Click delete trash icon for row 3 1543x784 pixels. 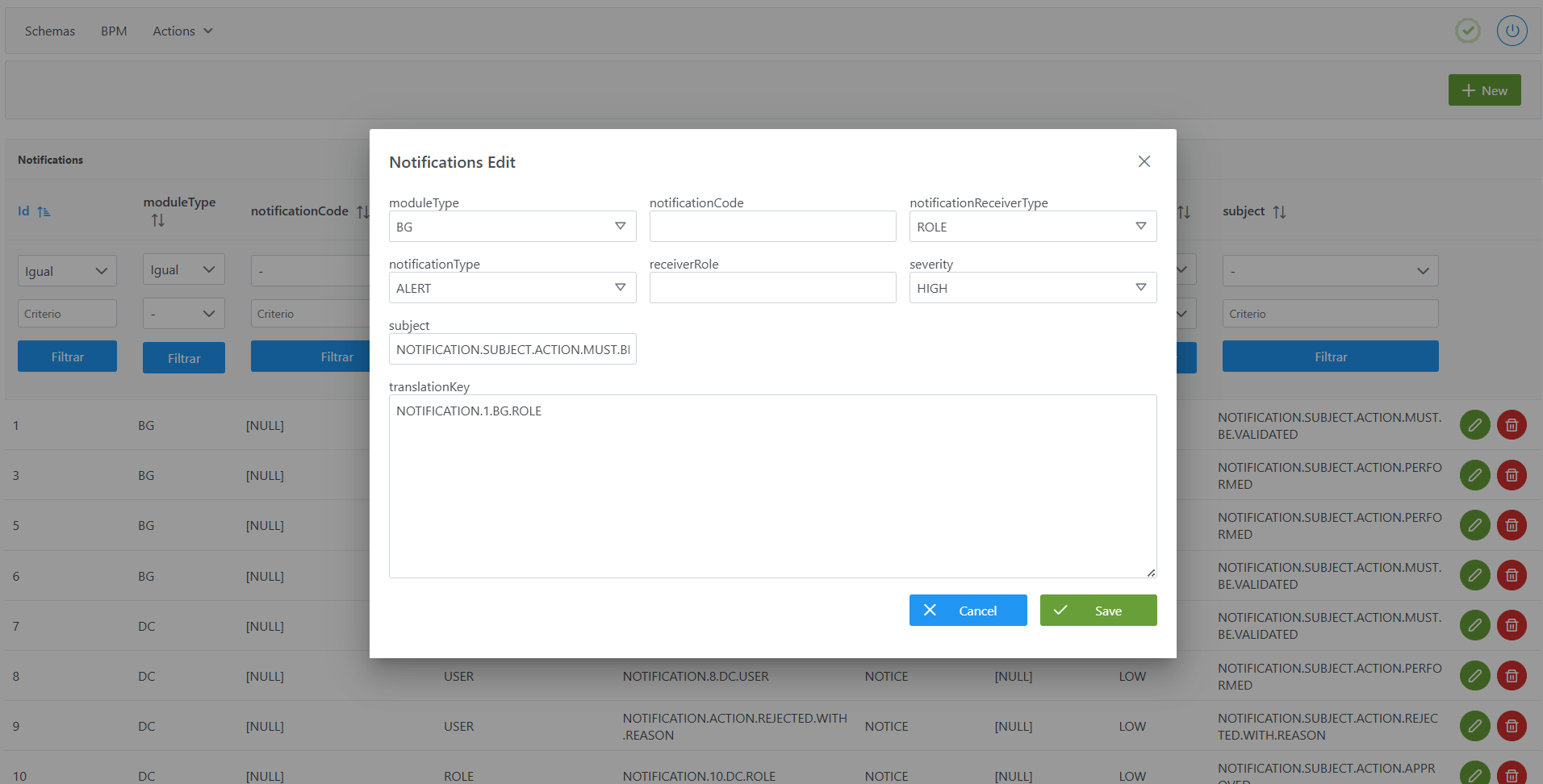1512,475
